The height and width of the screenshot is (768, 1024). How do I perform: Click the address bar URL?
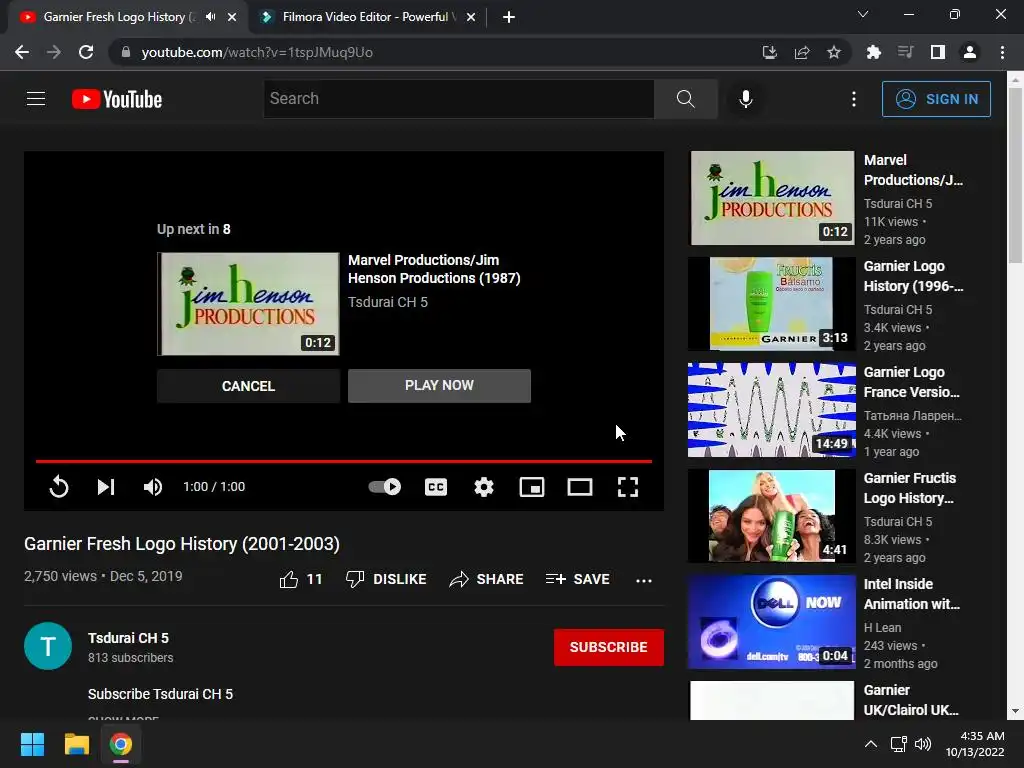click(257, 52)
